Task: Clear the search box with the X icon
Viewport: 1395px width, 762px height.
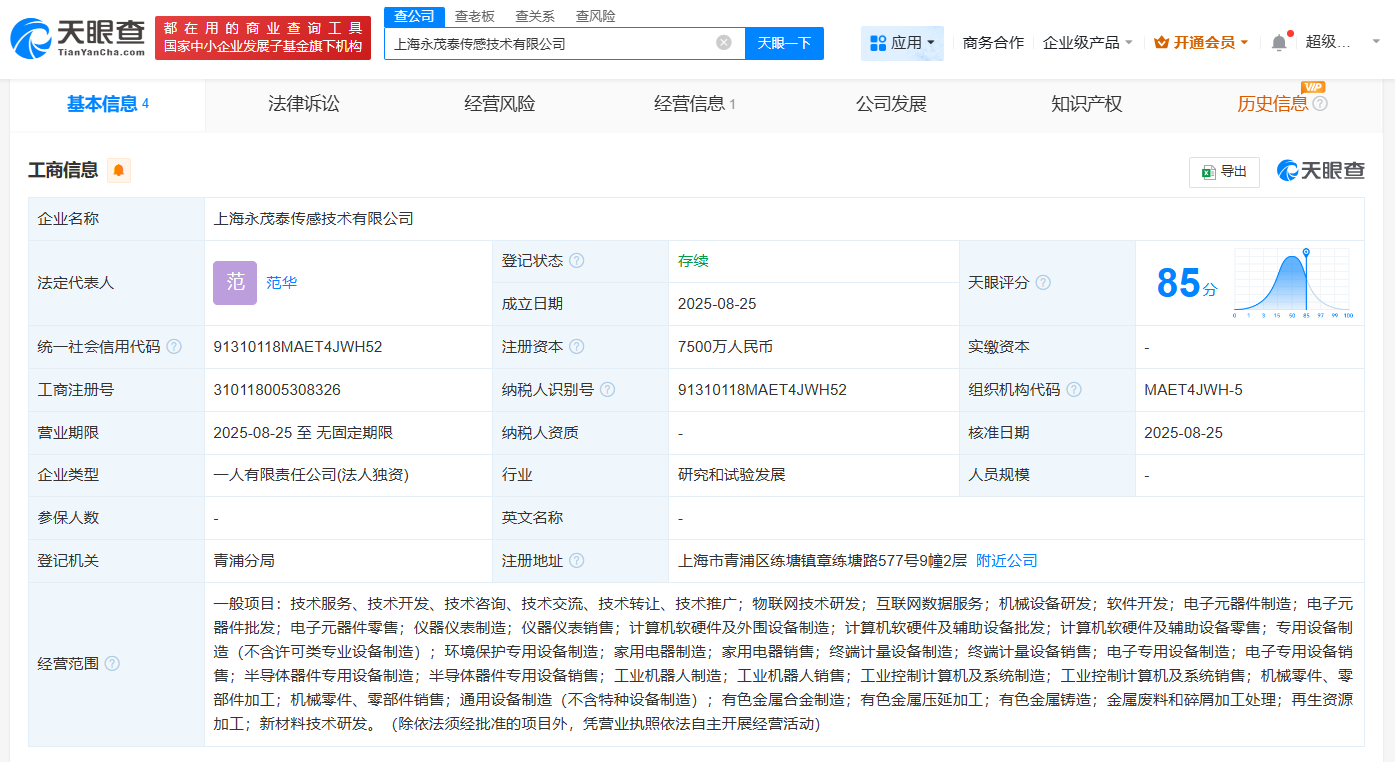Action: [724, 43]
